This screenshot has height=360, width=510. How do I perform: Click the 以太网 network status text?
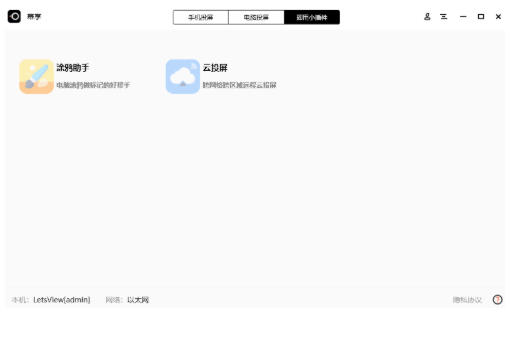(138, 300)
